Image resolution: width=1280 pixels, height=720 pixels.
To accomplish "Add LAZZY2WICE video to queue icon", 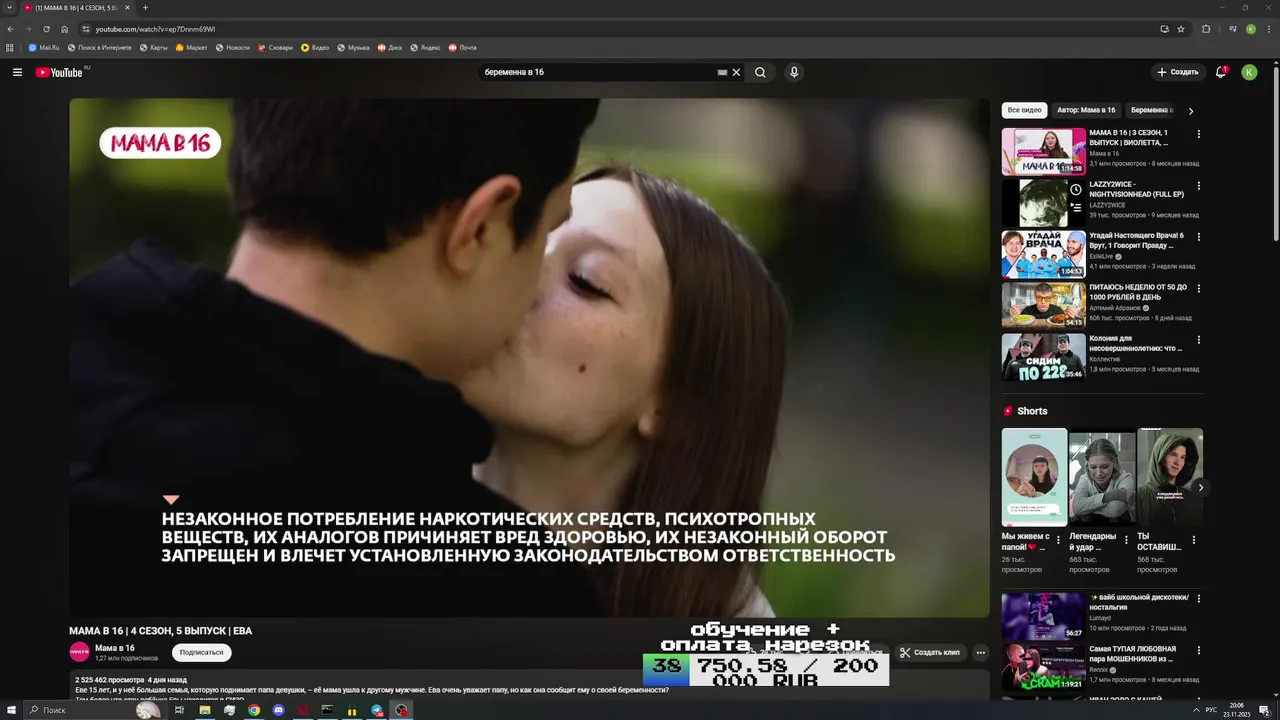I will (x=1076, y=207).
